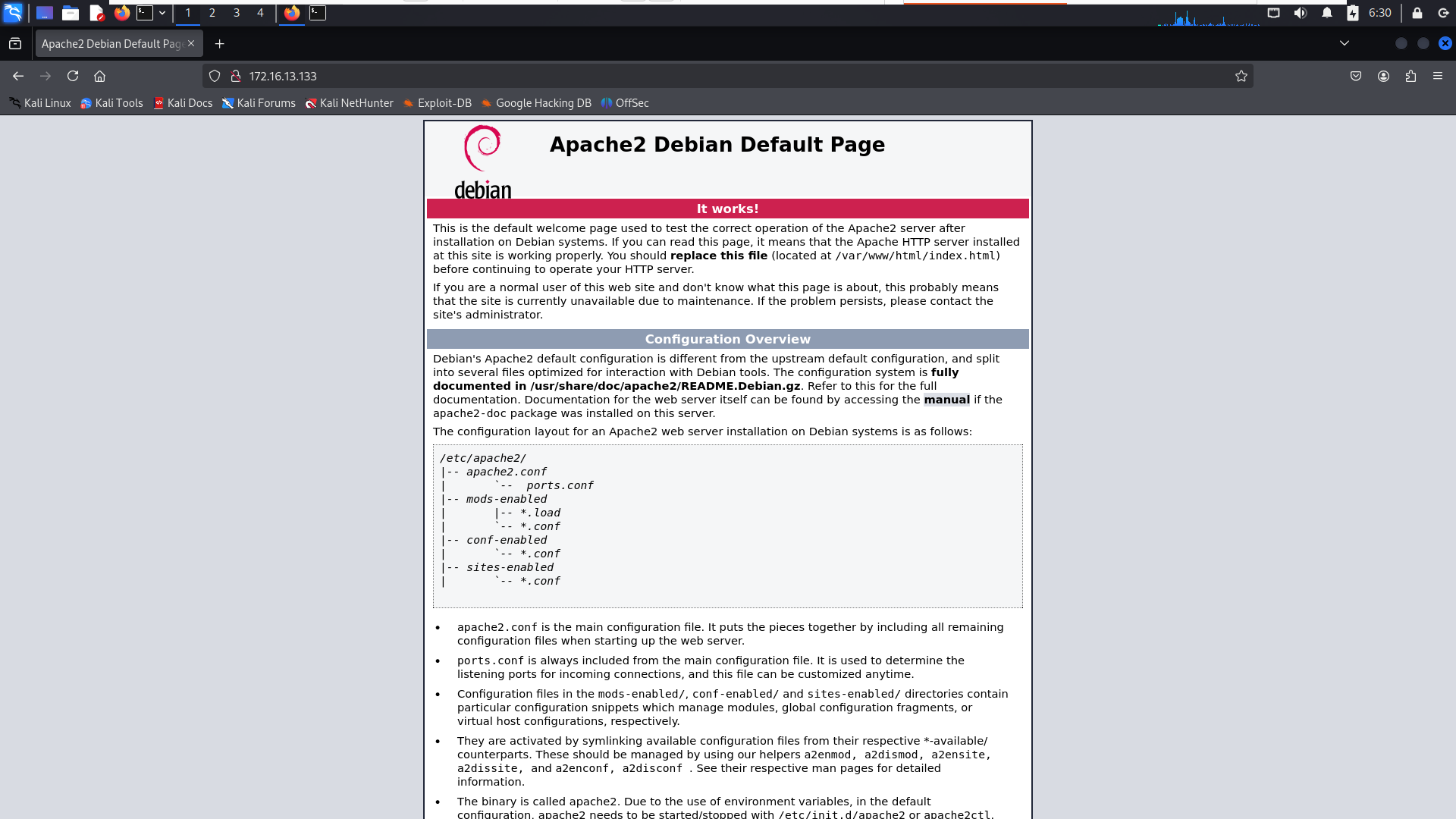The height and width of the screenshot is (819, 1456).
Task: Click the show desktop panel icon
Action: (45, 13)
